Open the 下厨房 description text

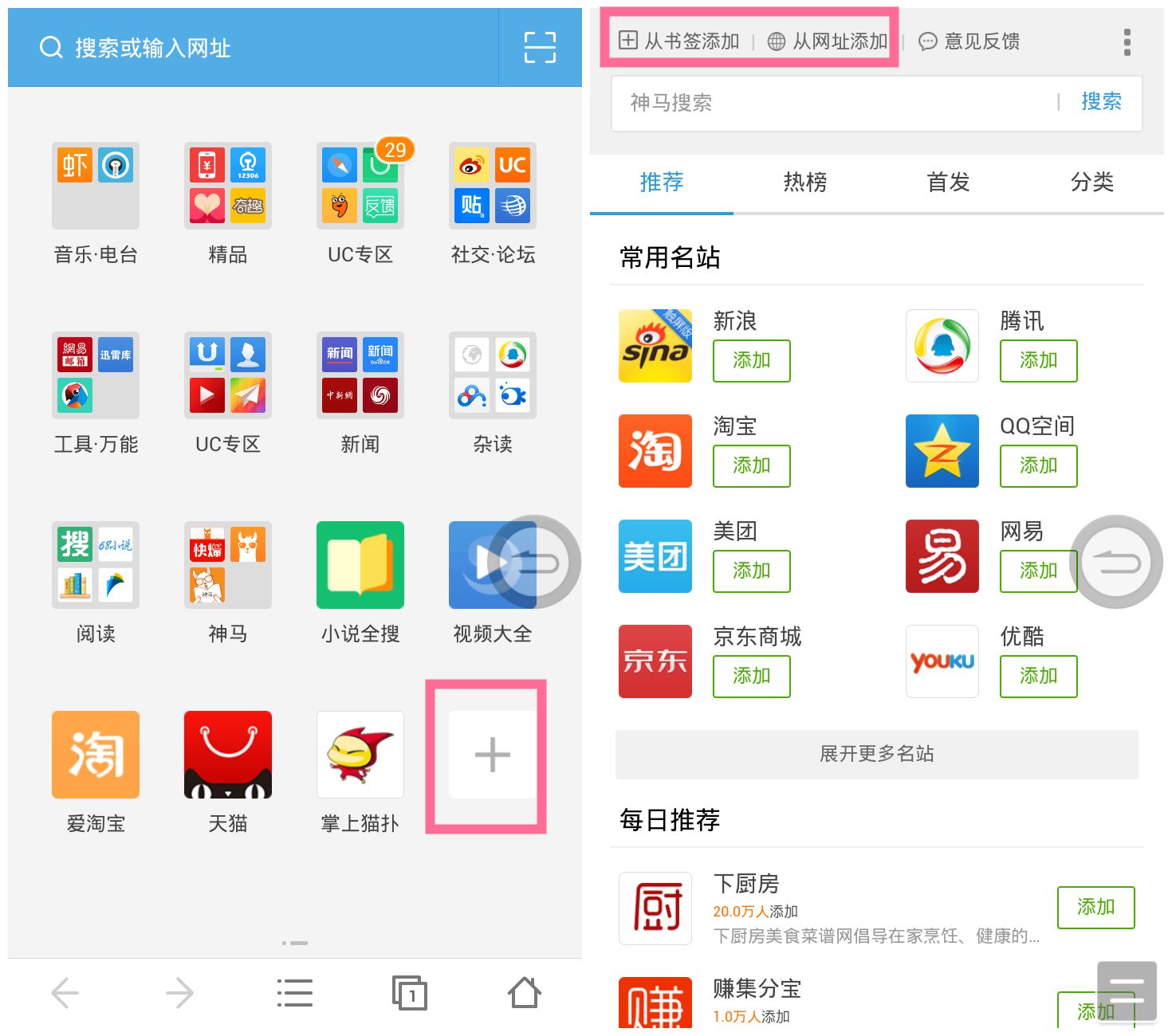[876, 936]
